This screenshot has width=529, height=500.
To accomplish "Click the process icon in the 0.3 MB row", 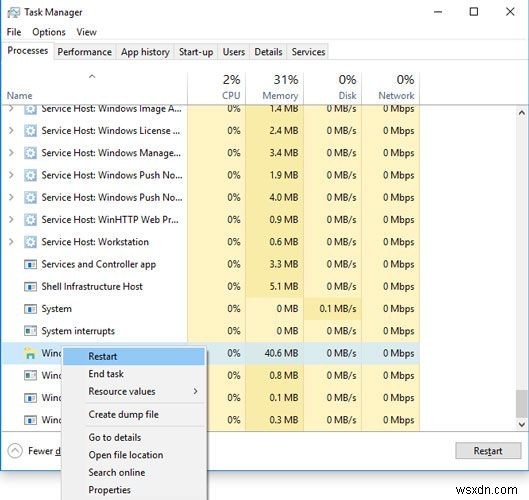I will tap(30, 420).
